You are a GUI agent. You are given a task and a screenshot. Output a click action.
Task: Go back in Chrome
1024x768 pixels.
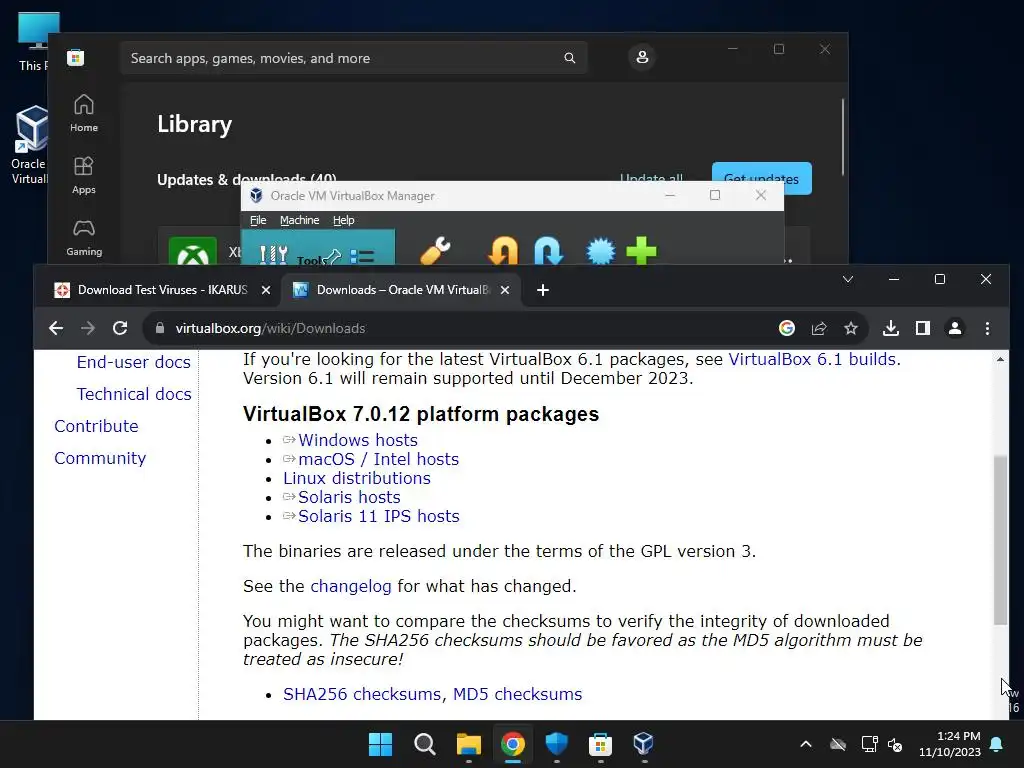tap(56, 328)
